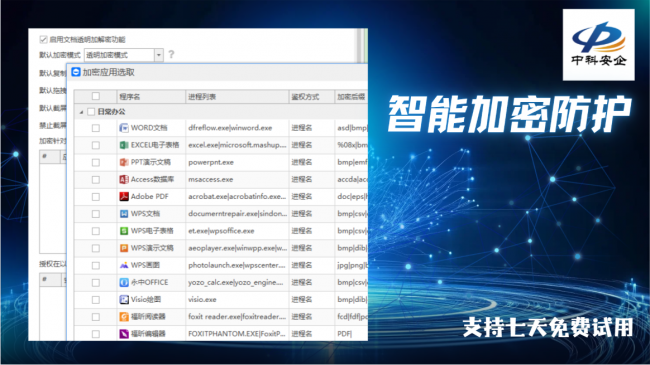Click the WPS画图 program icon
650x365 pixels.
click(124, 265)
